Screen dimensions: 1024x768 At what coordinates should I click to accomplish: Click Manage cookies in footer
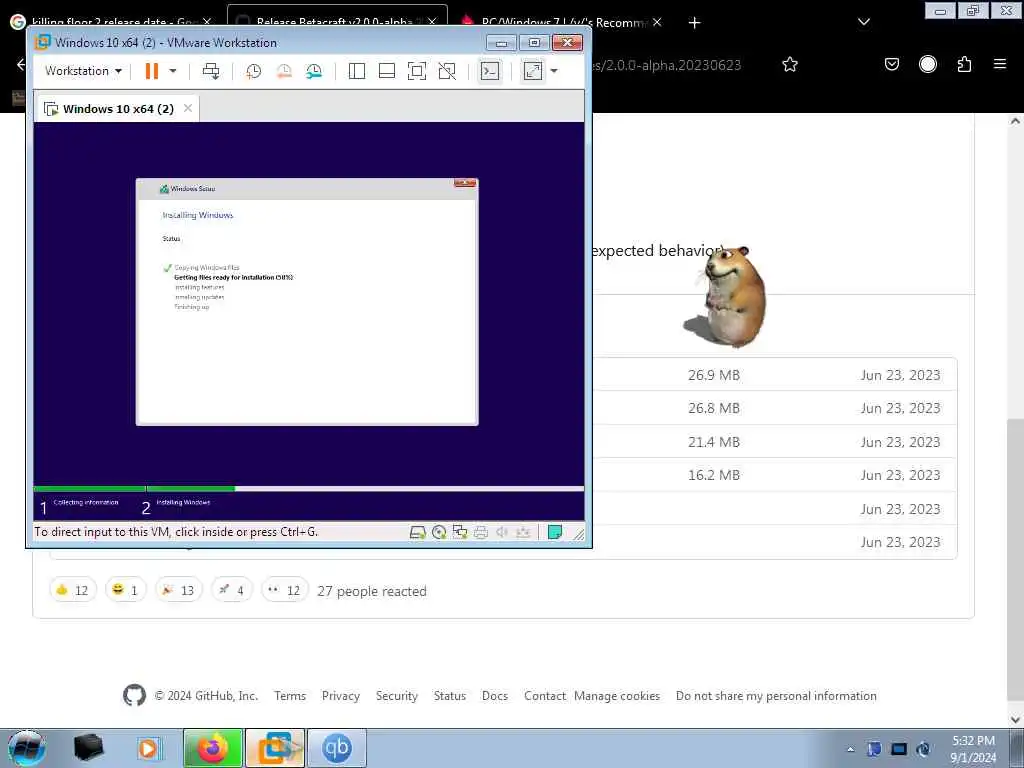pos(617,696)
